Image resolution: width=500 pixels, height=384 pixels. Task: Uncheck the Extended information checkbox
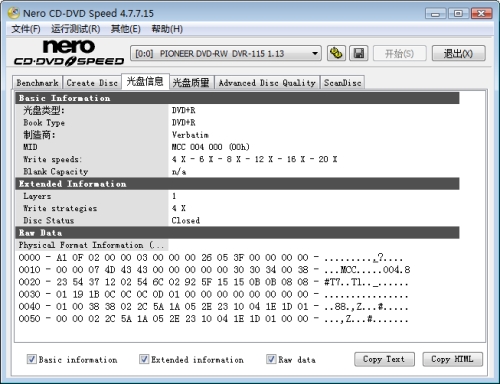point(144,359)
